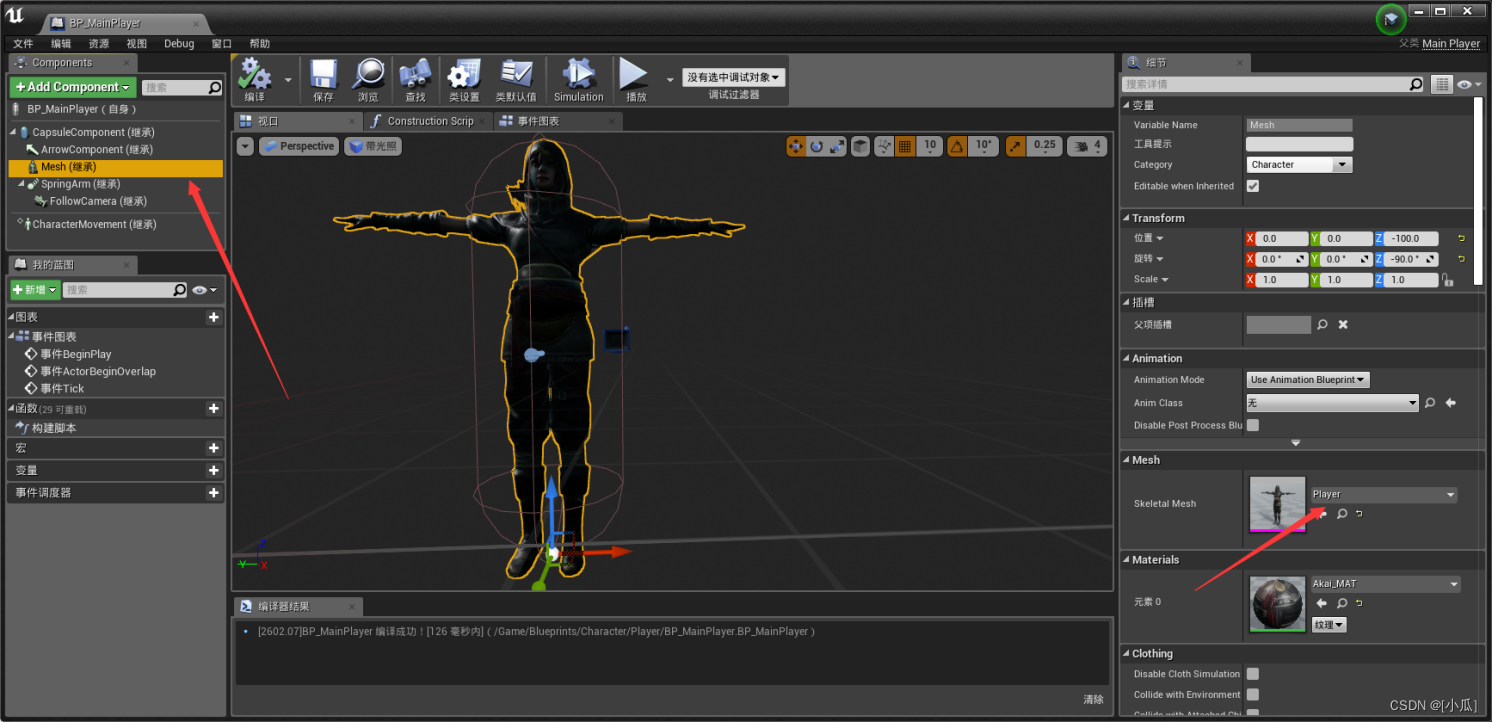Enable Collide with Environment checkbox

(x=1253, y=694)
